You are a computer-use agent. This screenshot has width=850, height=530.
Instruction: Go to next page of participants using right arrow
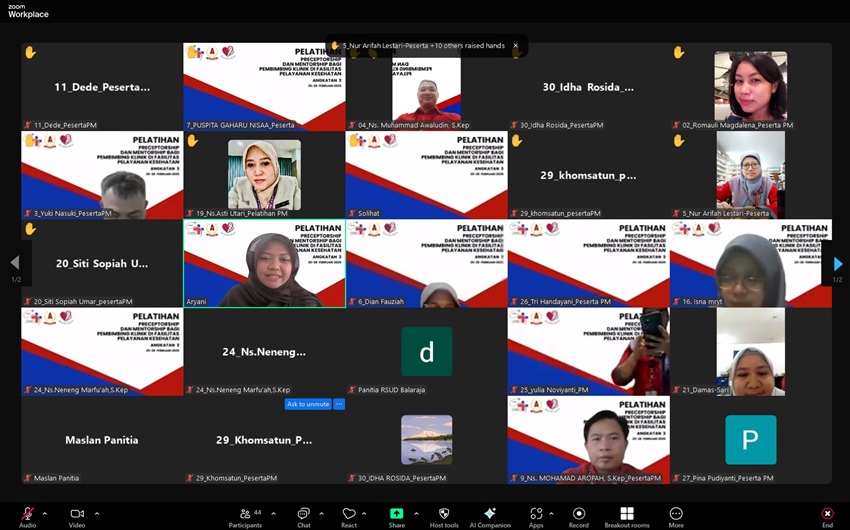(x=838, y=264)
